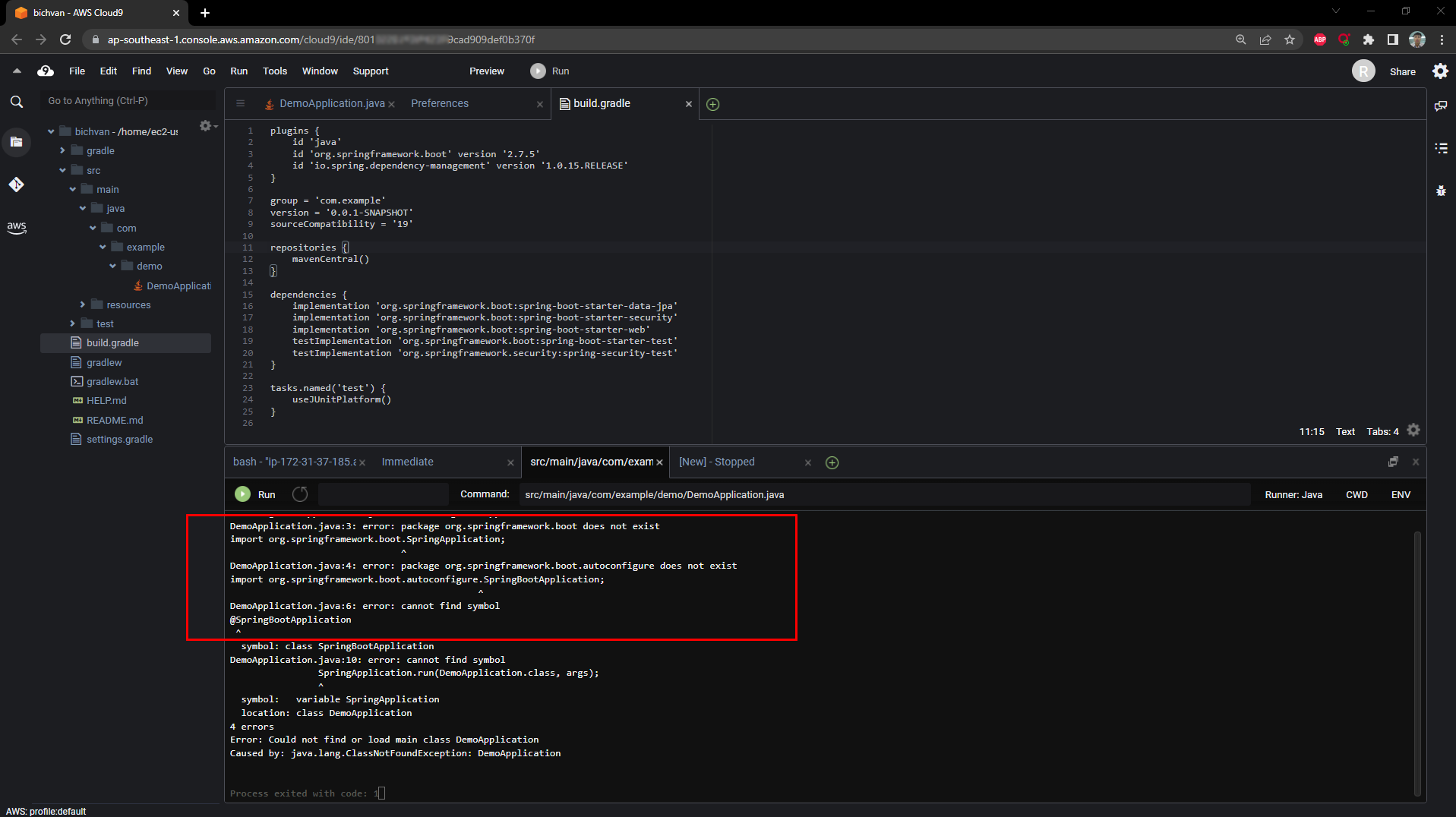Collapse the menu bar with up arrow

tap(17, 71)
